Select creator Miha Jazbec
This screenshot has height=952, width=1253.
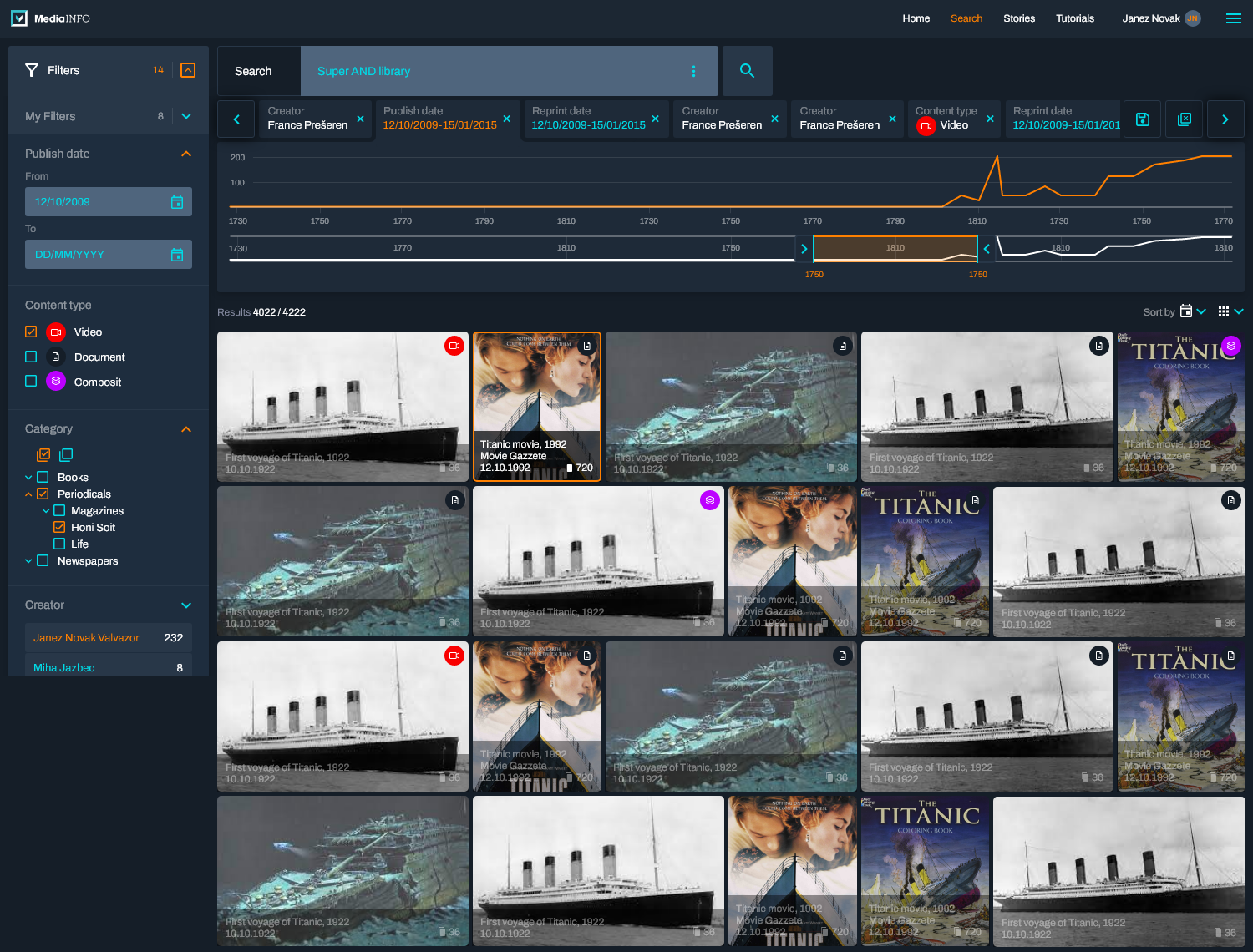[109, 667]
